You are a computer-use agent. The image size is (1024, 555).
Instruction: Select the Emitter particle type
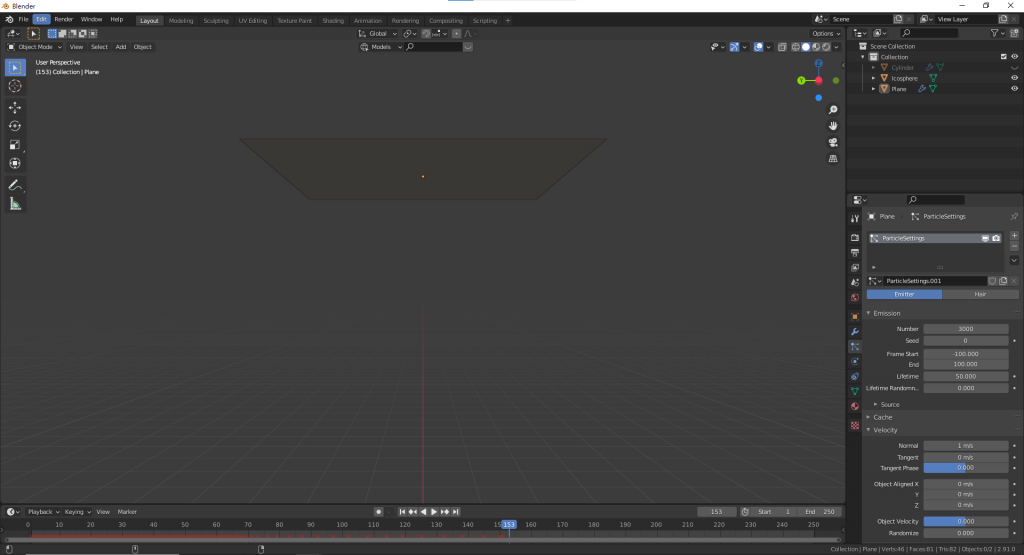(x=904, y=294)
